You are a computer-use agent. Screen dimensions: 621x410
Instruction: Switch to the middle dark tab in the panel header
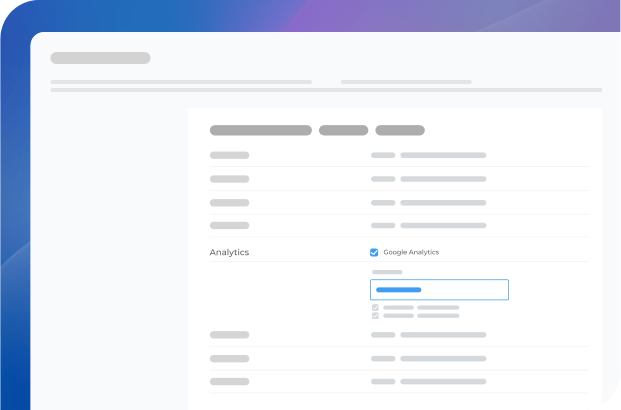point(343,130)
